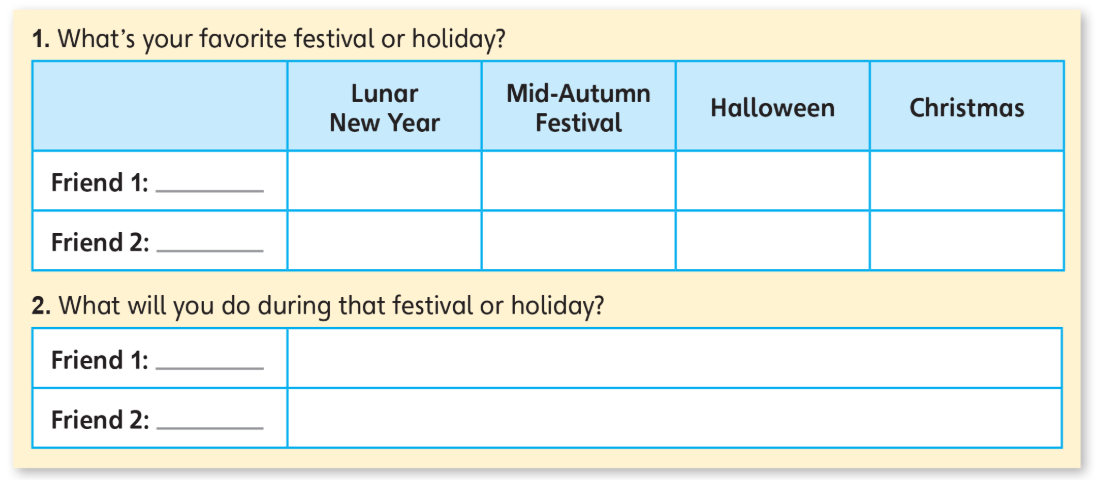Click Friend 1 answer field for question 2
1101x486 pixels.
coord(675,358)
